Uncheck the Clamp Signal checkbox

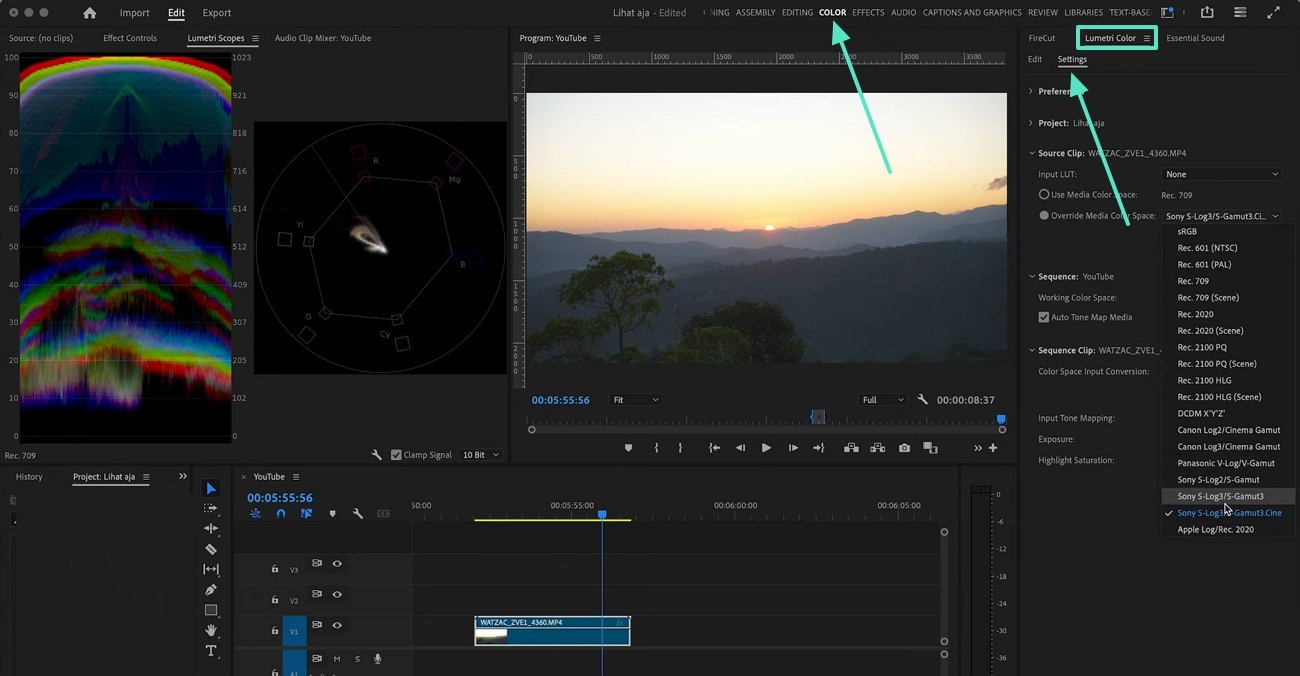(x=396, y=455)
